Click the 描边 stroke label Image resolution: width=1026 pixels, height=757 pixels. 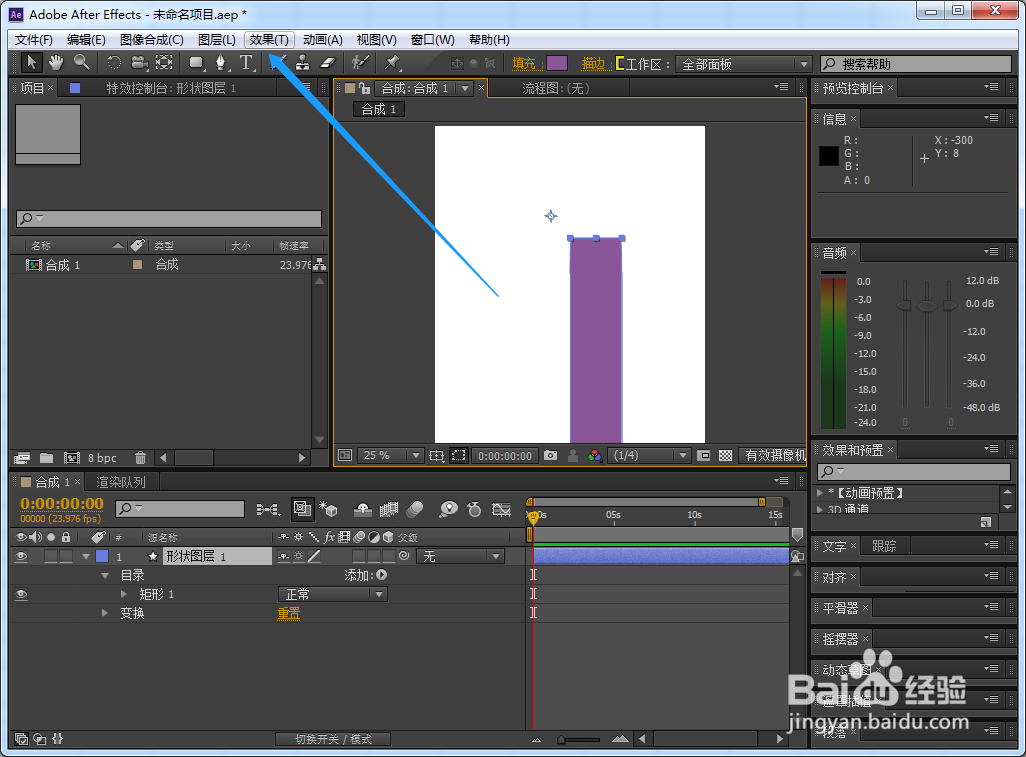(x=593, y=63)
